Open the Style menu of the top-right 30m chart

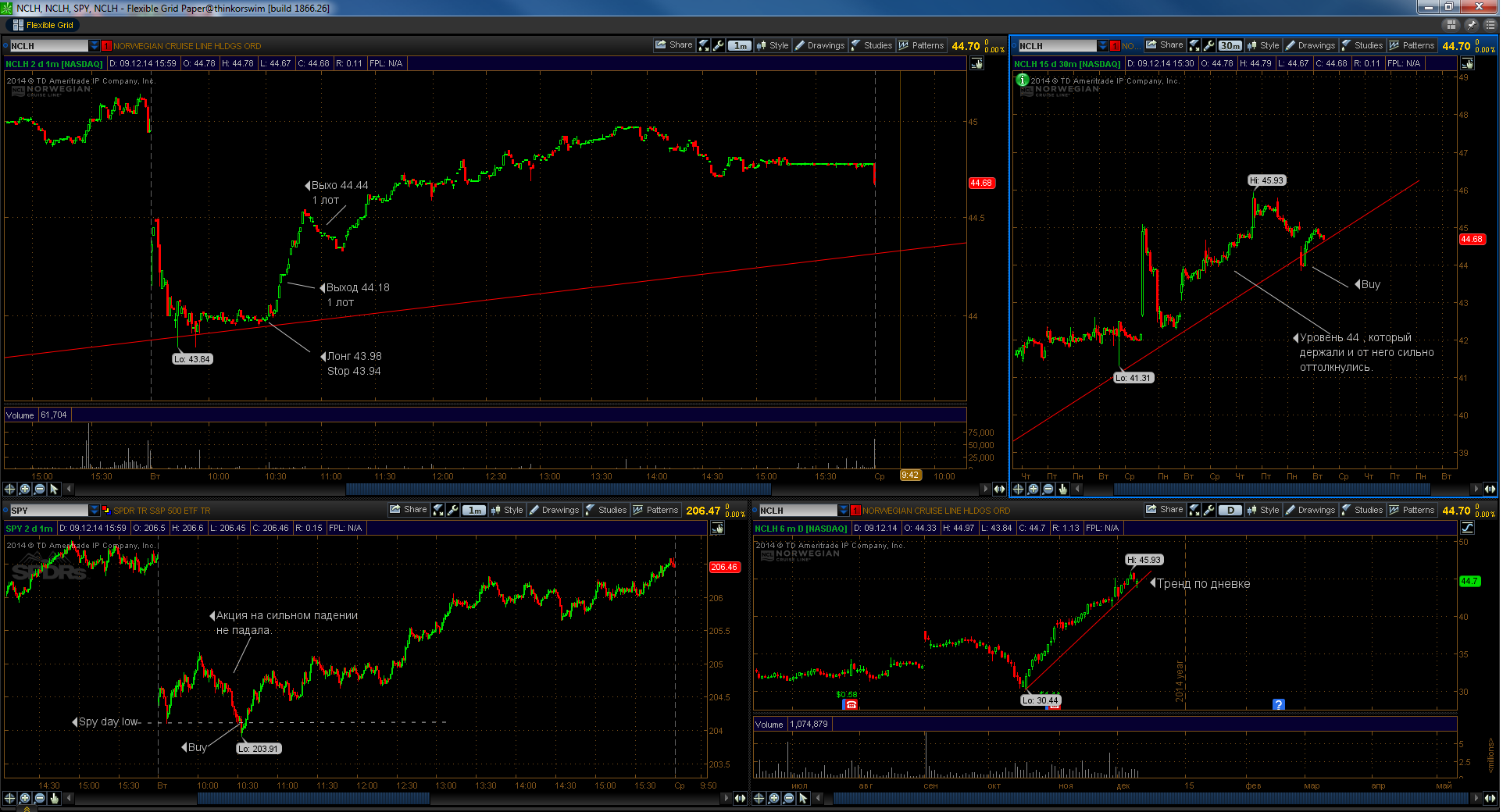pos(1263,45)
